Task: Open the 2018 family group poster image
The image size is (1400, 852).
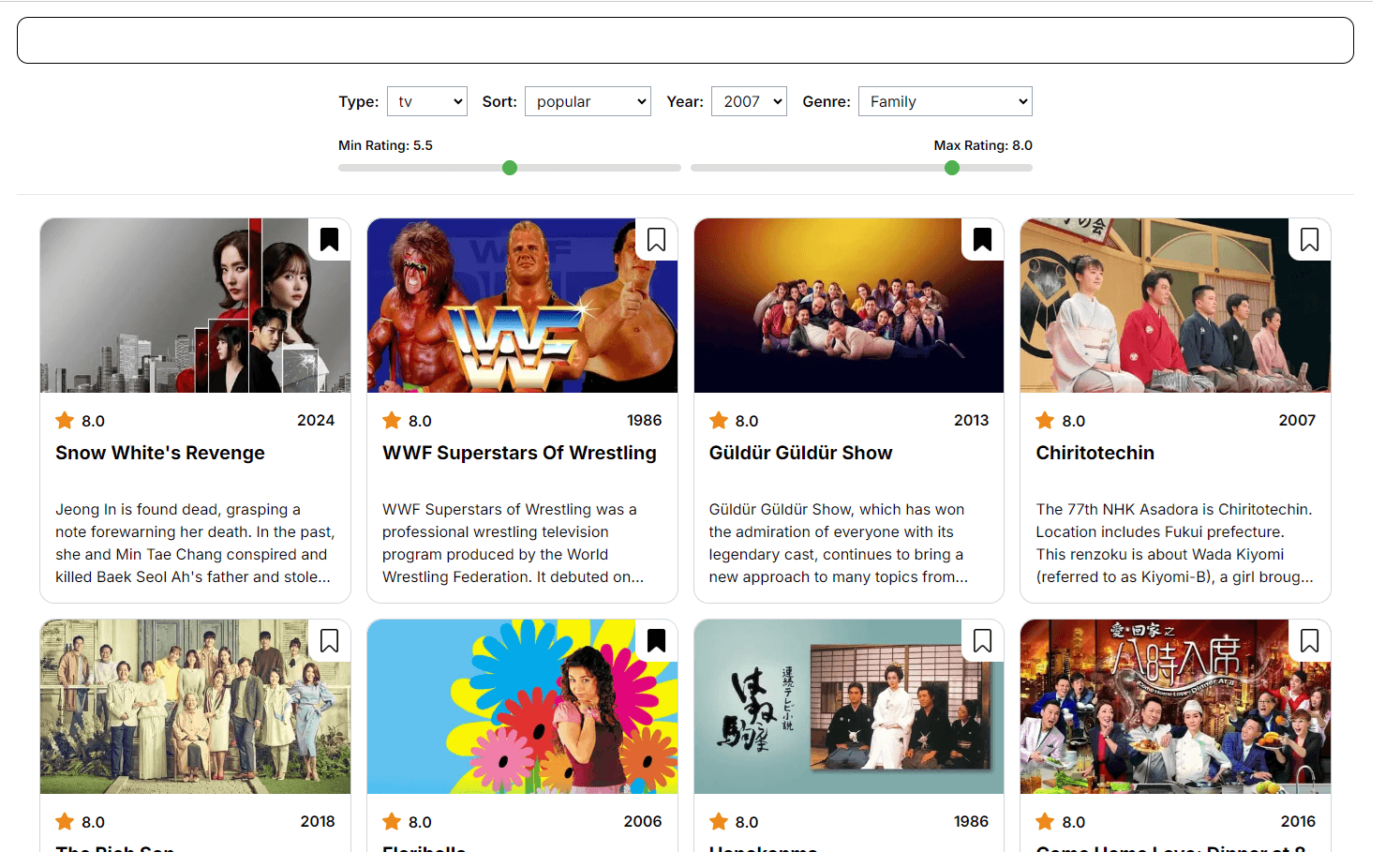Action: (195, 707)
